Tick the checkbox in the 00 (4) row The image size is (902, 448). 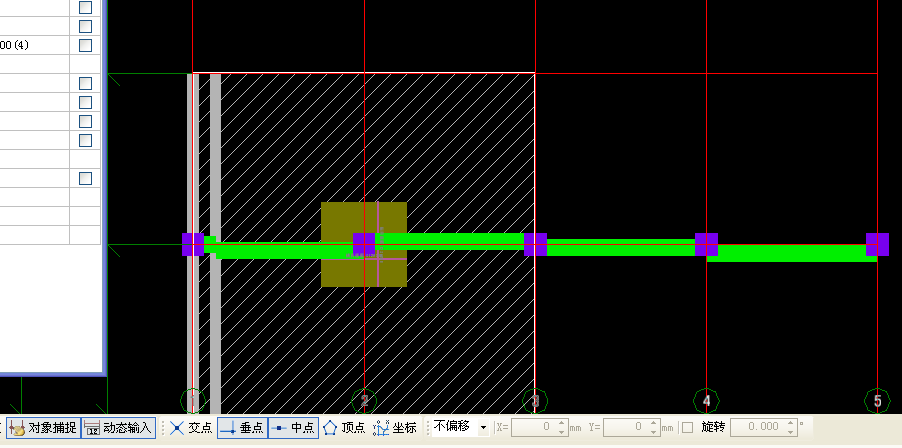point(85,45)
